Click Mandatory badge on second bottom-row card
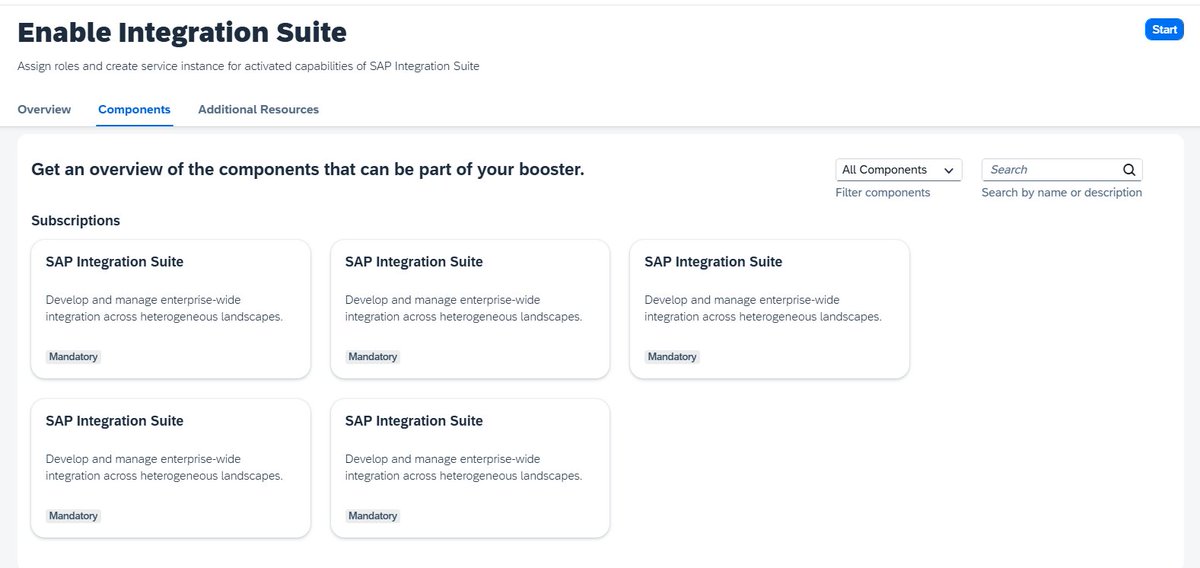This screenshot has width=1200, height=568. tap(373, 516)
